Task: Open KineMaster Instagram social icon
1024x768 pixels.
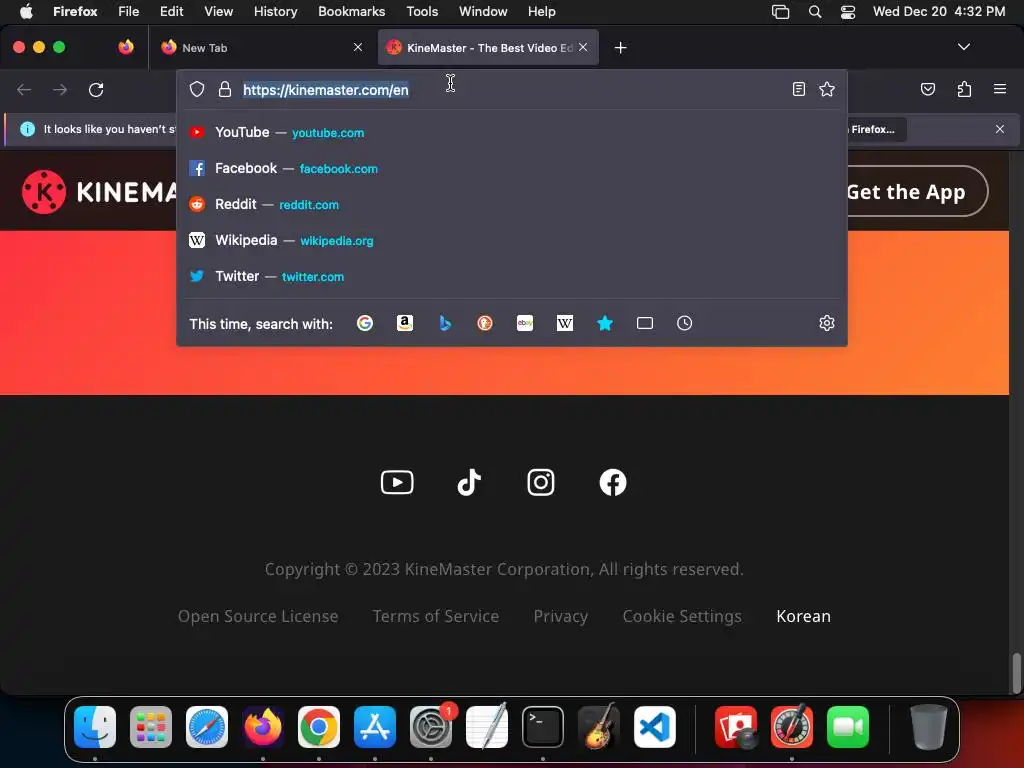Action: tap(541, 483)
